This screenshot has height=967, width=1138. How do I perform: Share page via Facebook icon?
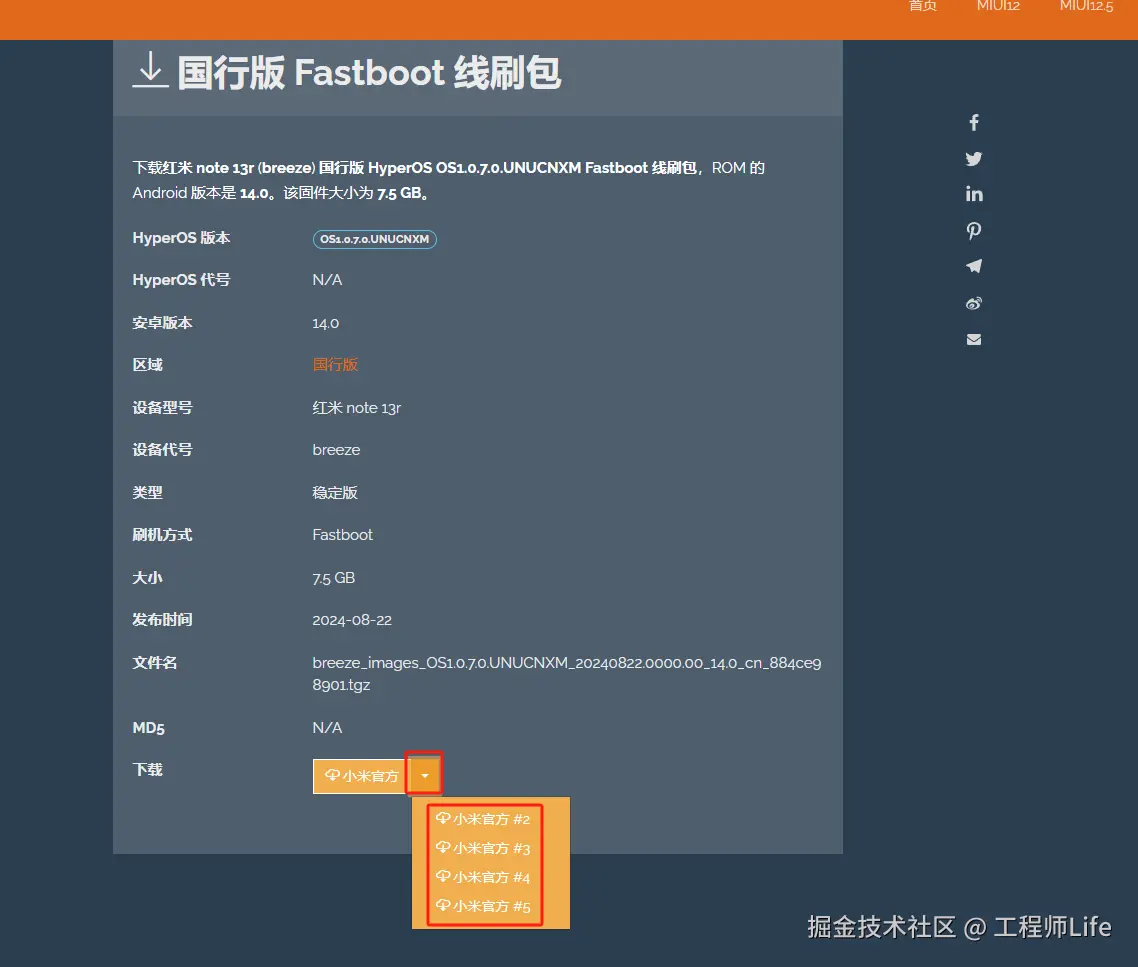point(974,122)
